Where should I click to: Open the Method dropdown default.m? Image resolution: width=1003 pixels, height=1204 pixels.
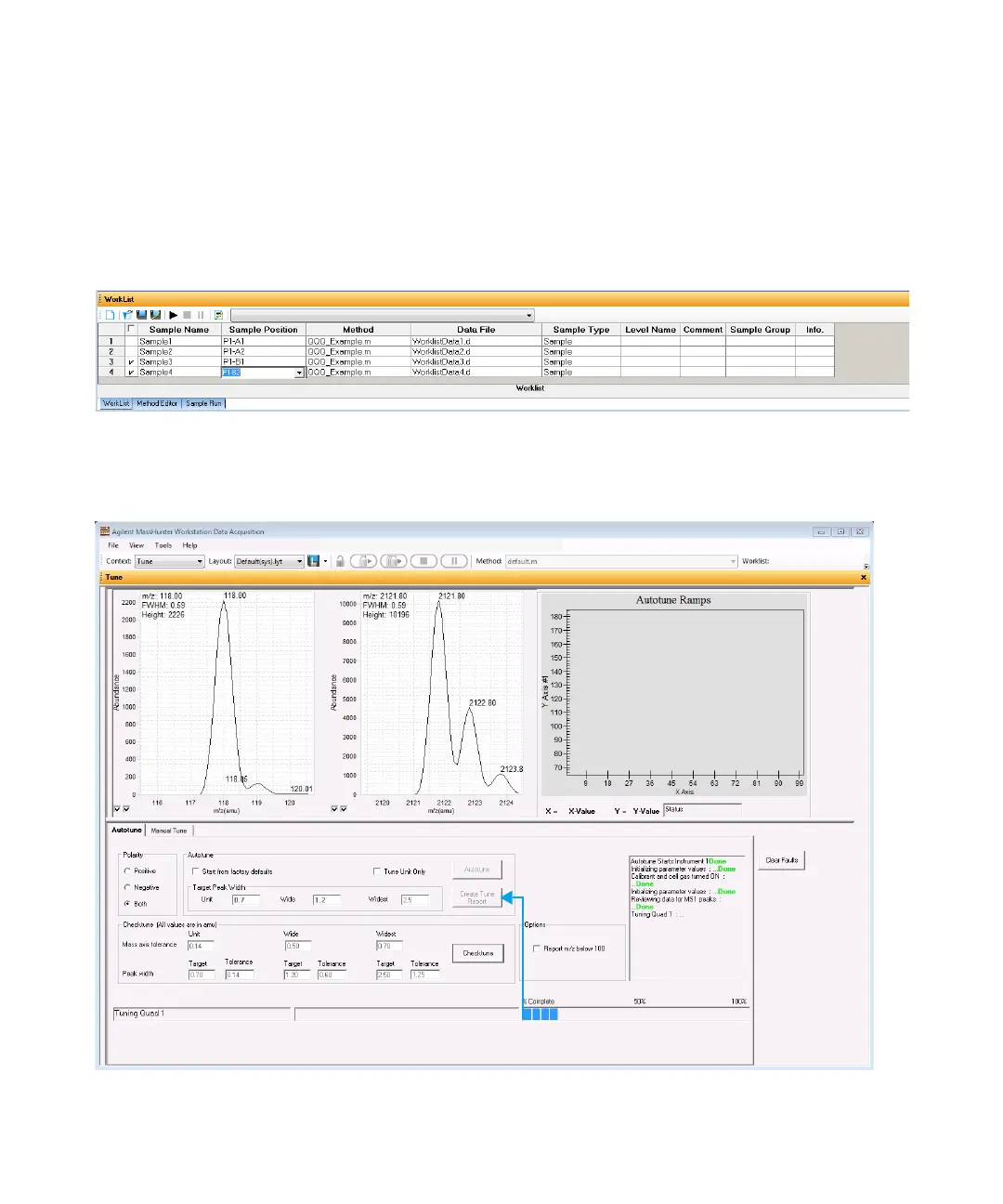621,561
